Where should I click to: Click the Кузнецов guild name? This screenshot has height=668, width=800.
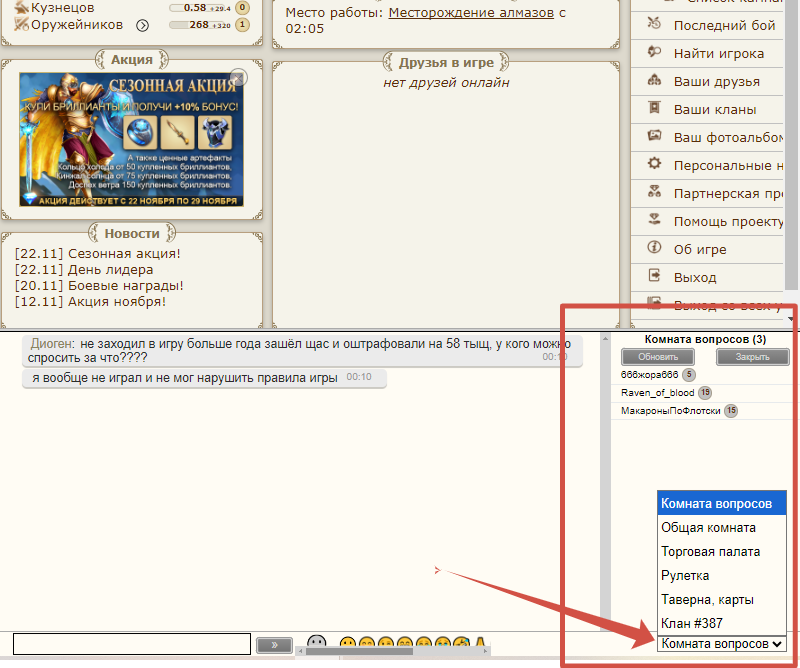click(63, 8)
